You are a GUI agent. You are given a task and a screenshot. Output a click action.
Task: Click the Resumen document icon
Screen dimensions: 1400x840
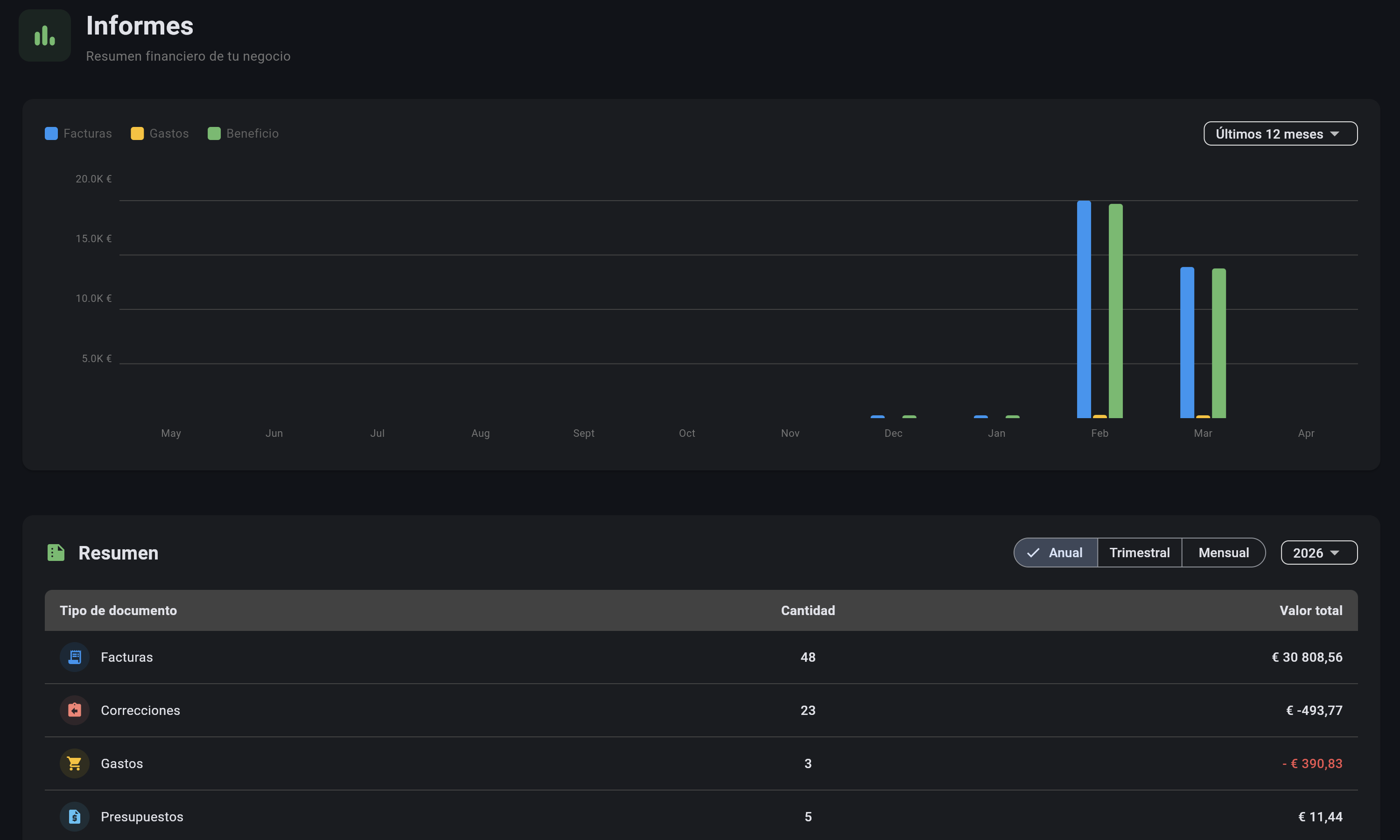coord(56,553)
